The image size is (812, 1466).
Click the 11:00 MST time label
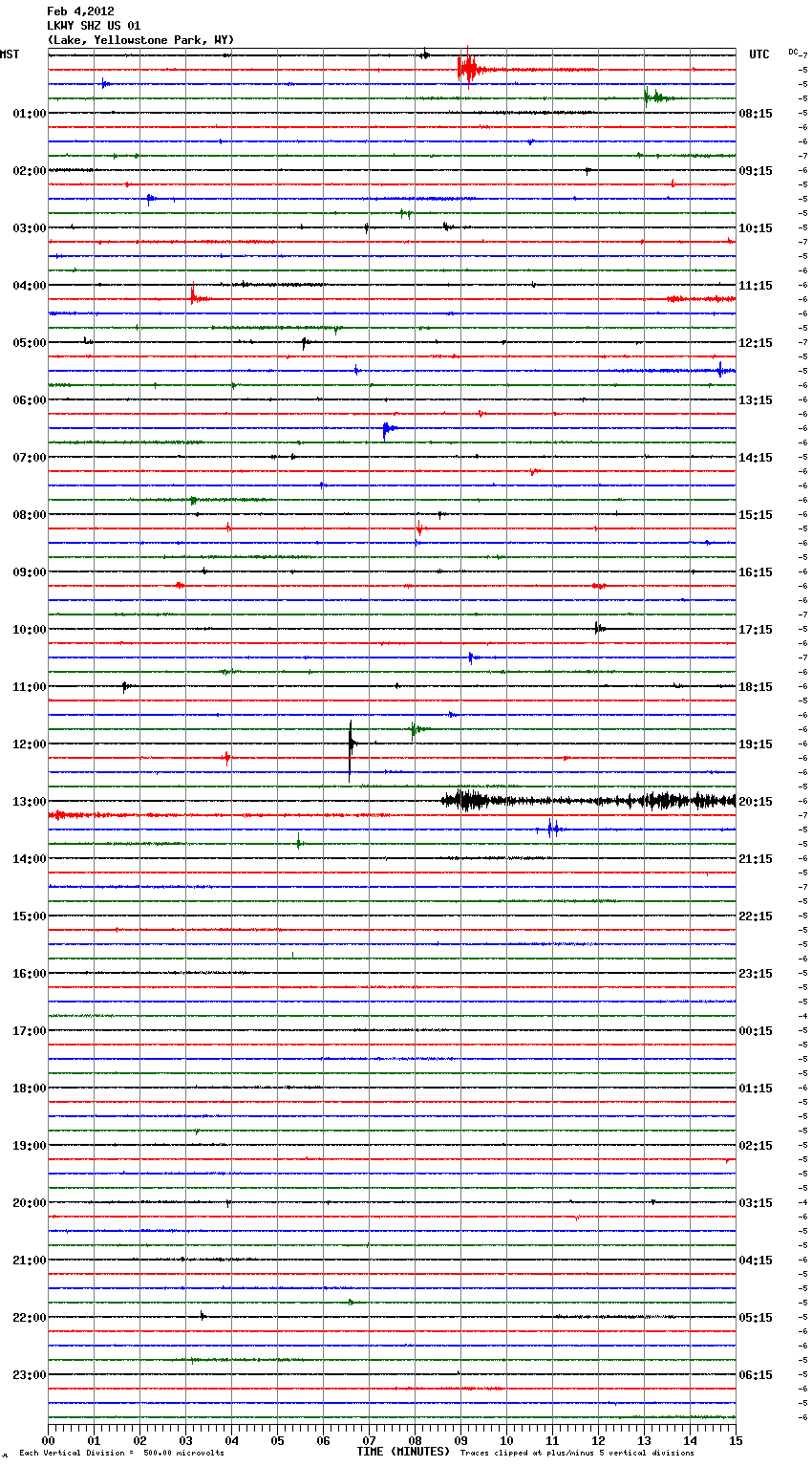click(x=30, y=686)
